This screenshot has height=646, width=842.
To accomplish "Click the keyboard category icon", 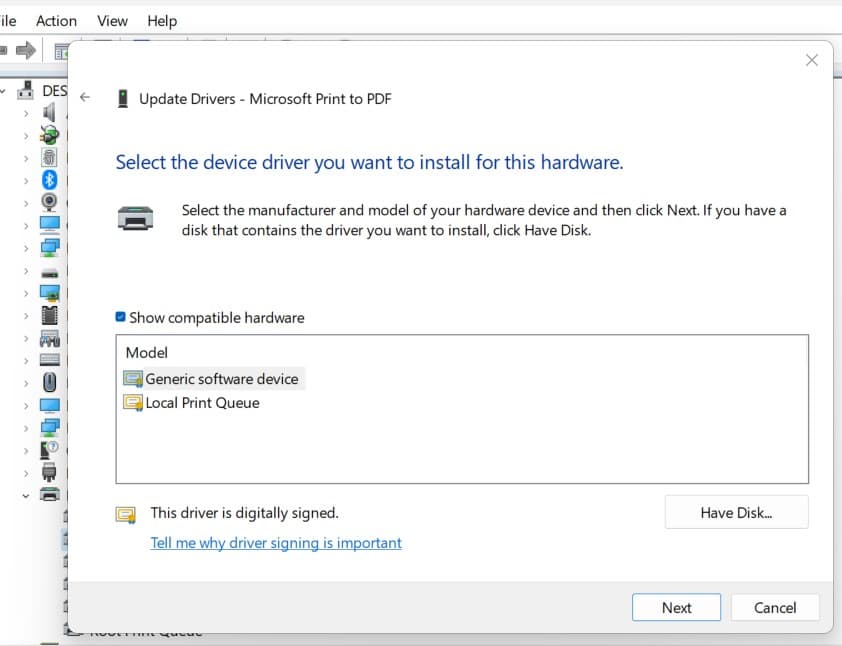I will [x=49, y=359].
